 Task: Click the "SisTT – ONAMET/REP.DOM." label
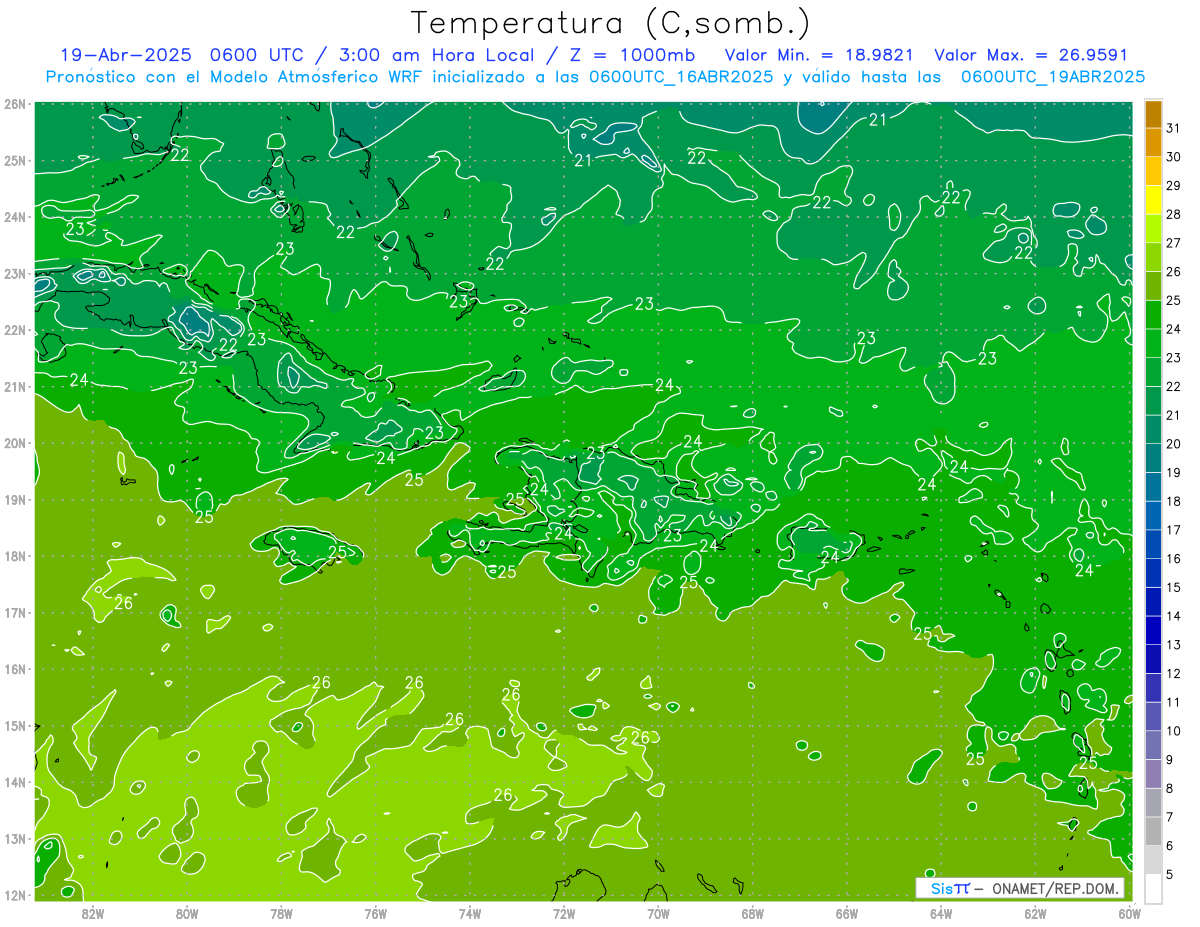pos(1021,888)
